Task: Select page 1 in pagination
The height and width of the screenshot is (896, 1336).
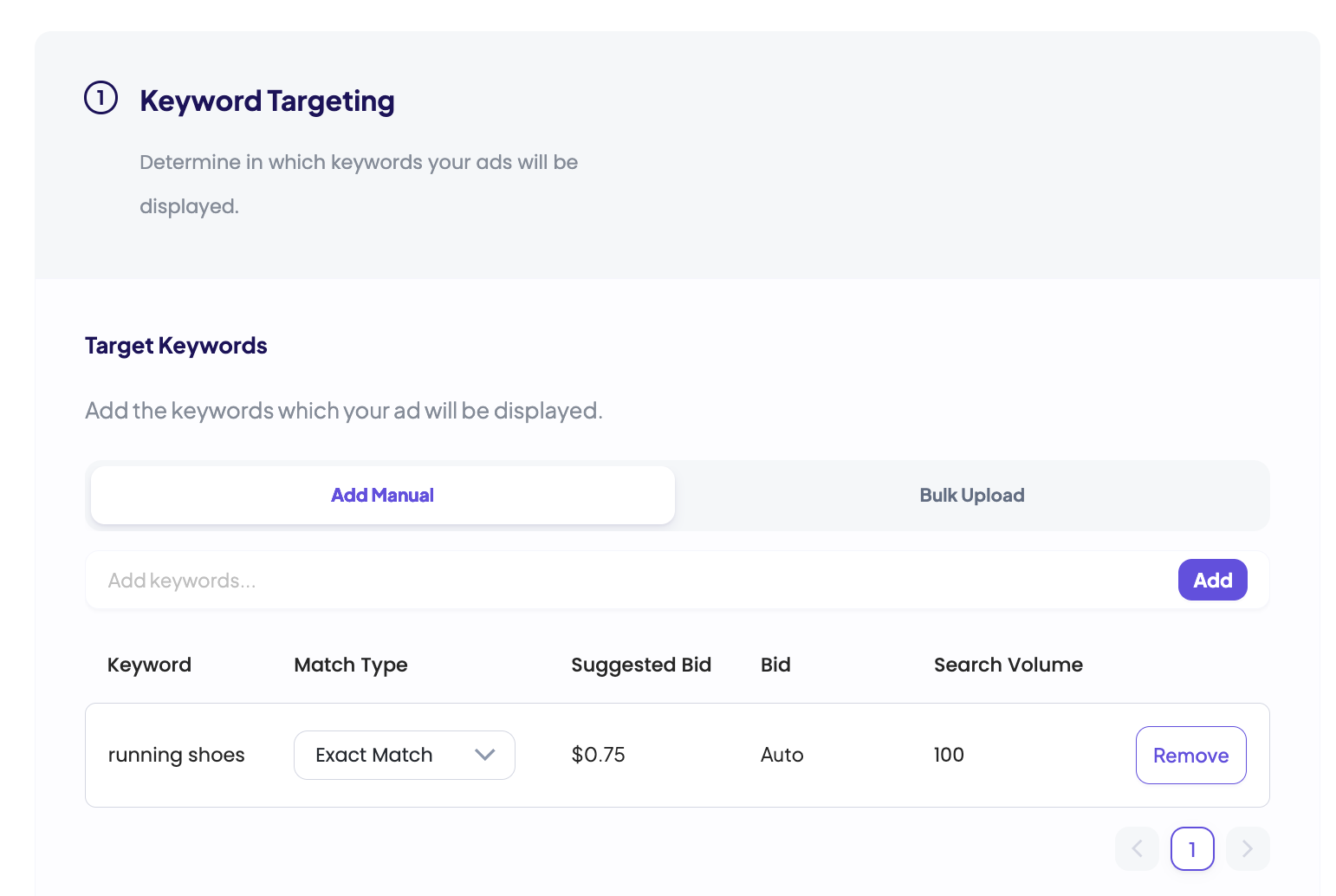Action: pos(1192,848)
